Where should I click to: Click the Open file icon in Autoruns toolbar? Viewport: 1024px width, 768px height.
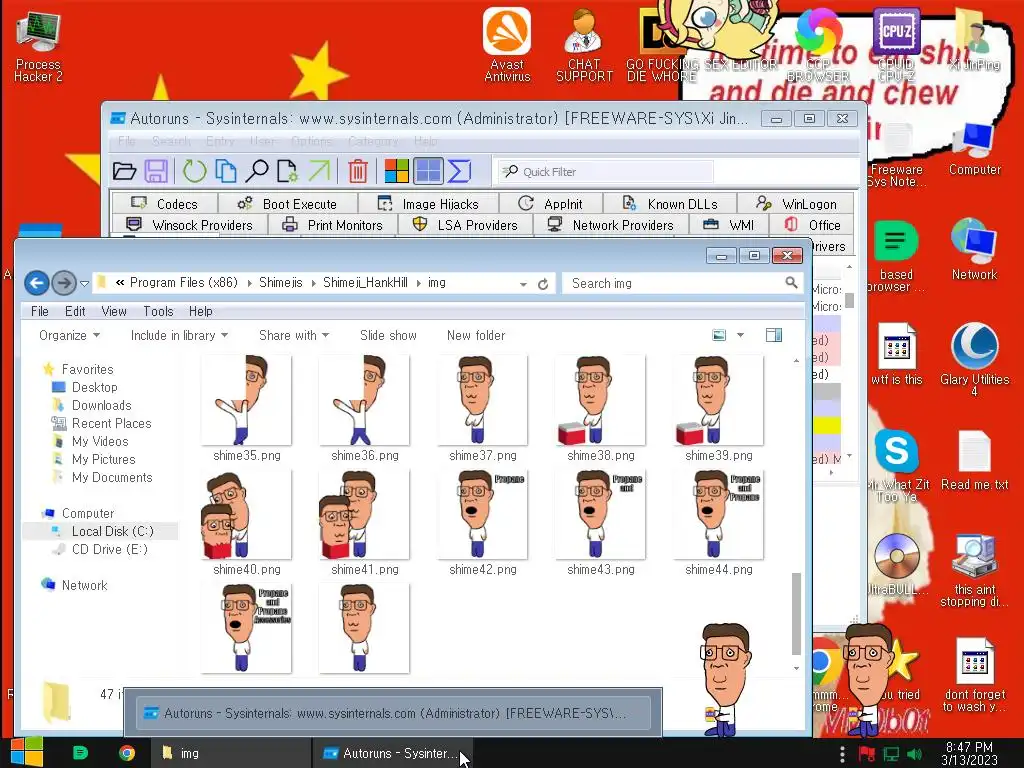click(124, 171)
